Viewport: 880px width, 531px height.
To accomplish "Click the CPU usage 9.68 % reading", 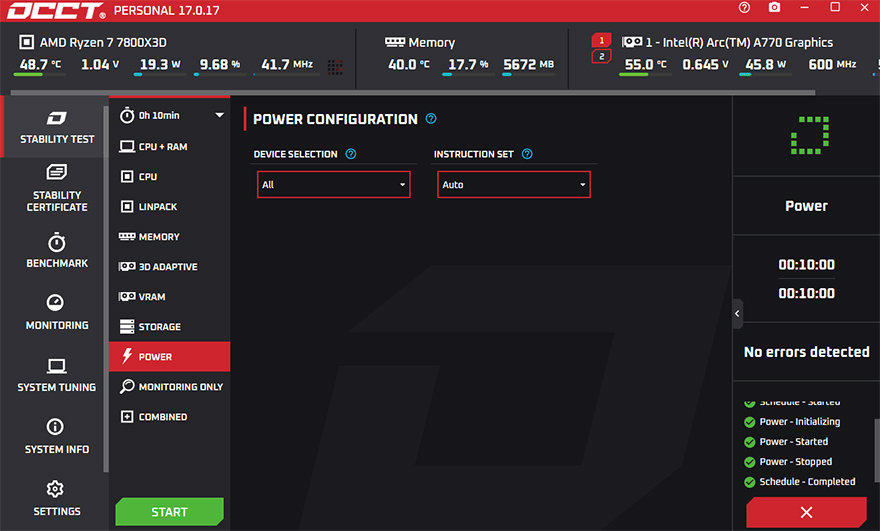I will pos(219,65).
